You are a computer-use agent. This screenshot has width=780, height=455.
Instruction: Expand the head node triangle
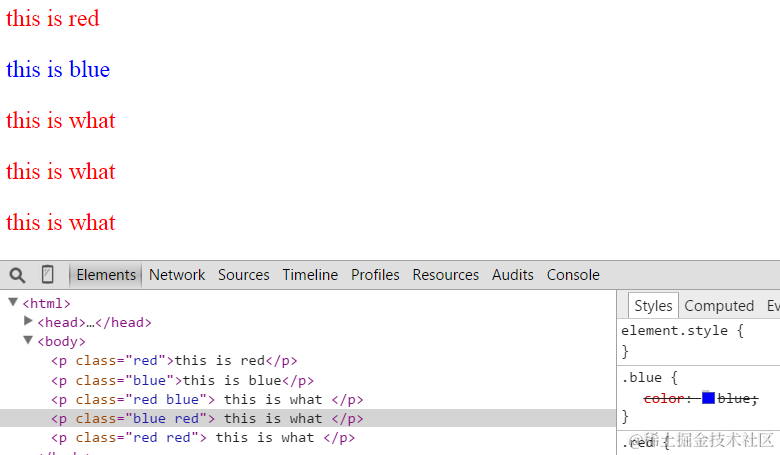click(x=28, y=321)
